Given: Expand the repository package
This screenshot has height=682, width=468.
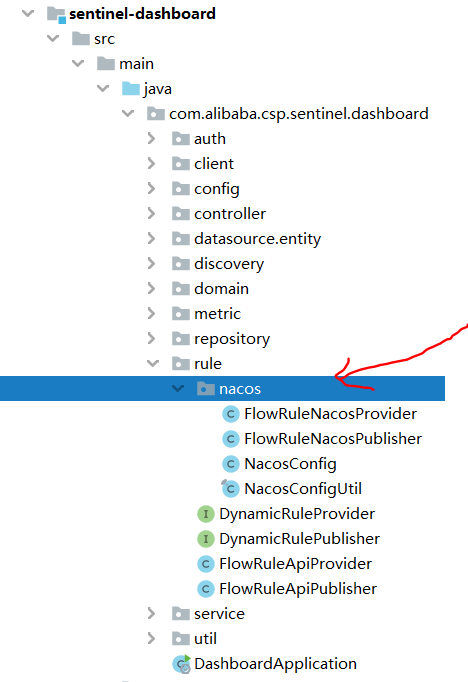Looking at the screenshot, I should [151, 339].
